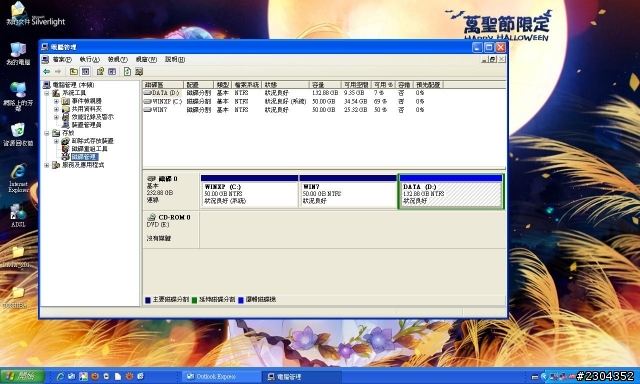
Task: Expand the 卸除式存放裝置 Removable Storage node
Action: pyautogui.click(x=56, y=141)
